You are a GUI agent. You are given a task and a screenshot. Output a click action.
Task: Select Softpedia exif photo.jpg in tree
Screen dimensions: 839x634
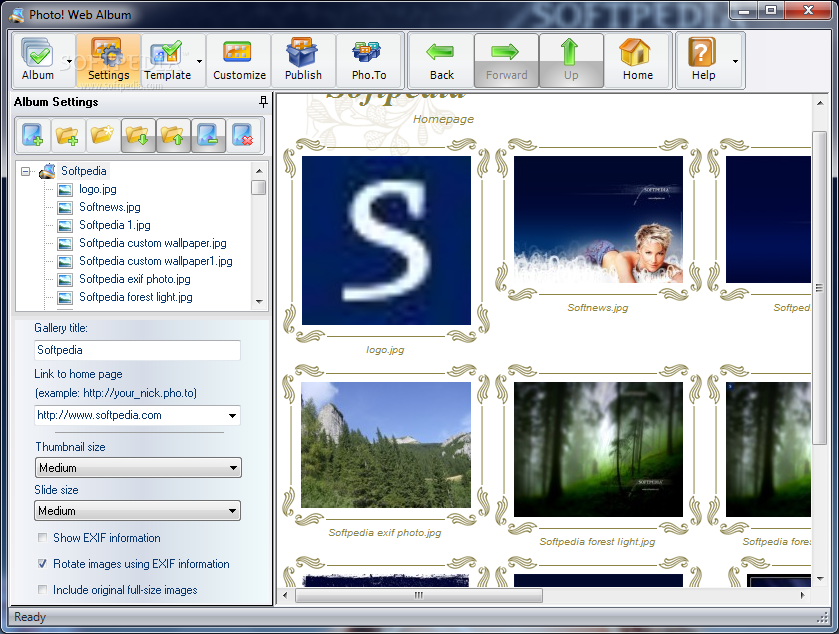(135, 279)
